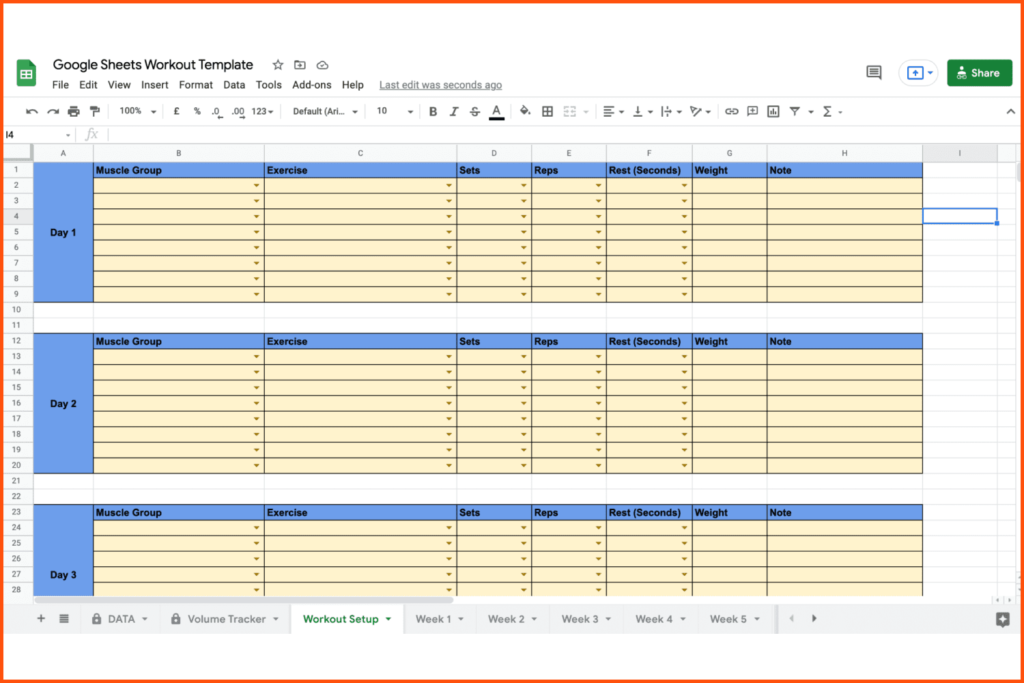
Task: Apply the Create a filter tool
Action: click(x=796, y=111)
